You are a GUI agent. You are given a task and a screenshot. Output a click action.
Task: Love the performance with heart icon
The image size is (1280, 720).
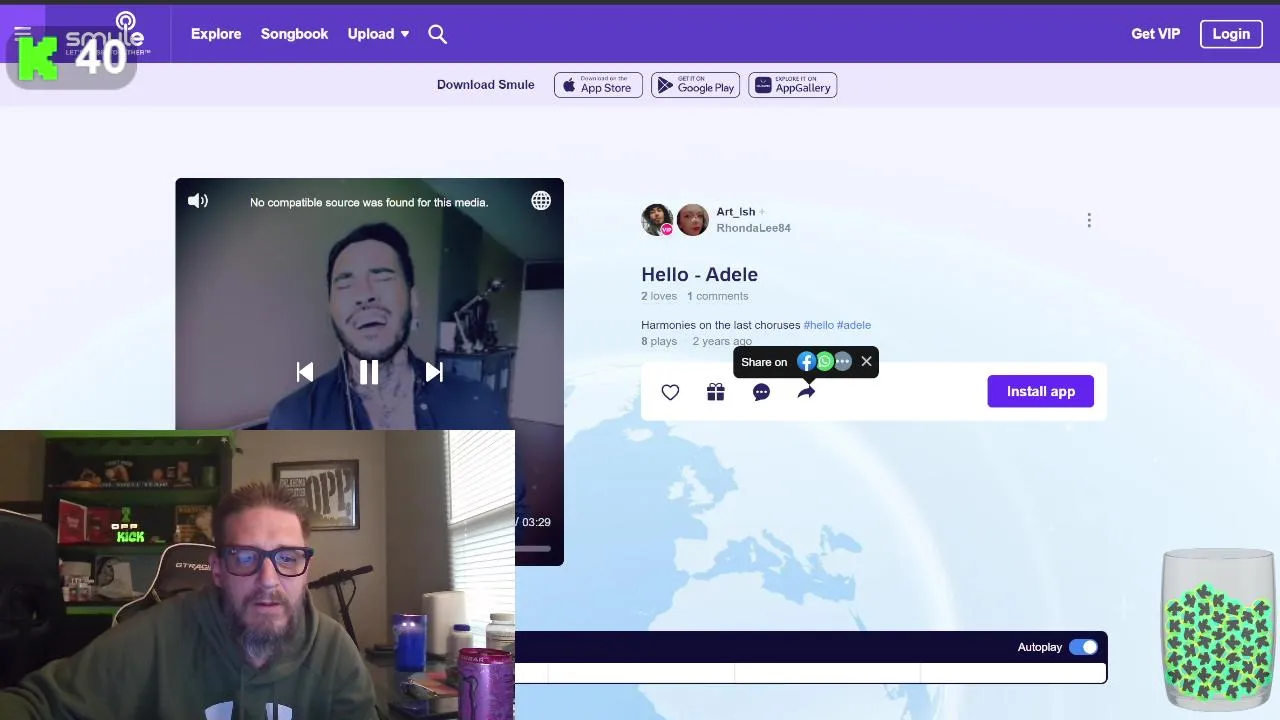(670, 392)
